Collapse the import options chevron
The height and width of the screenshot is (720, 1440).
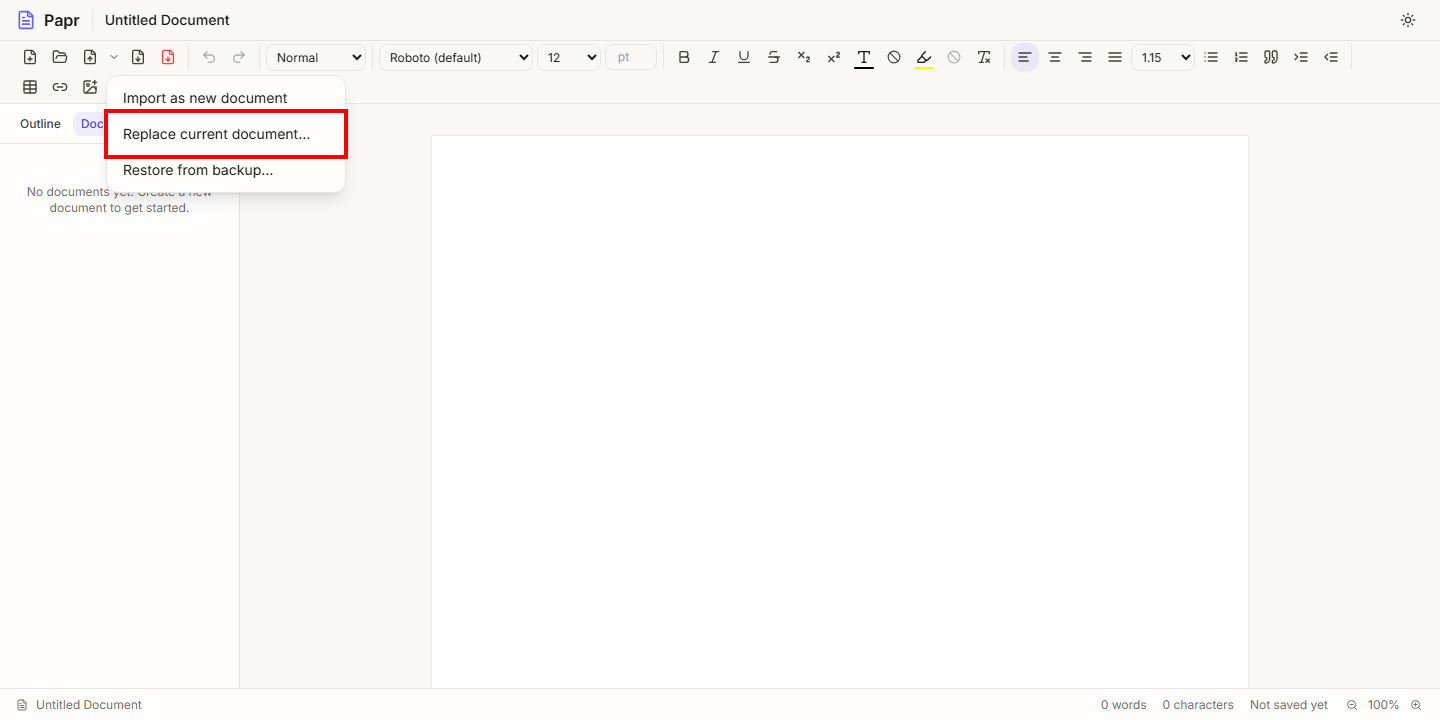coord(114,57)
